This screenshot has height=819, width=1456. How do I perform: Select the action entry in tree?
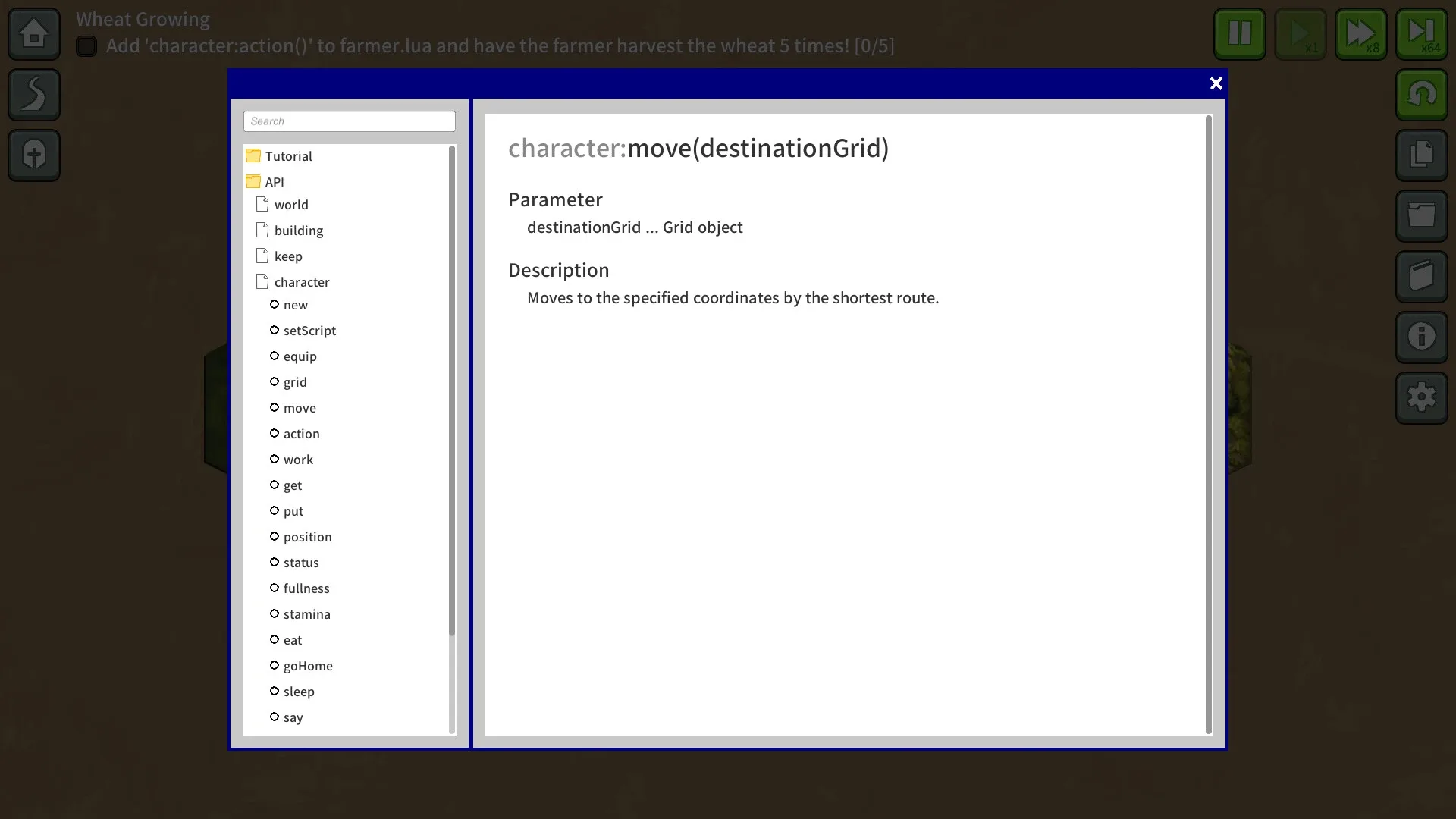[301, 434]
